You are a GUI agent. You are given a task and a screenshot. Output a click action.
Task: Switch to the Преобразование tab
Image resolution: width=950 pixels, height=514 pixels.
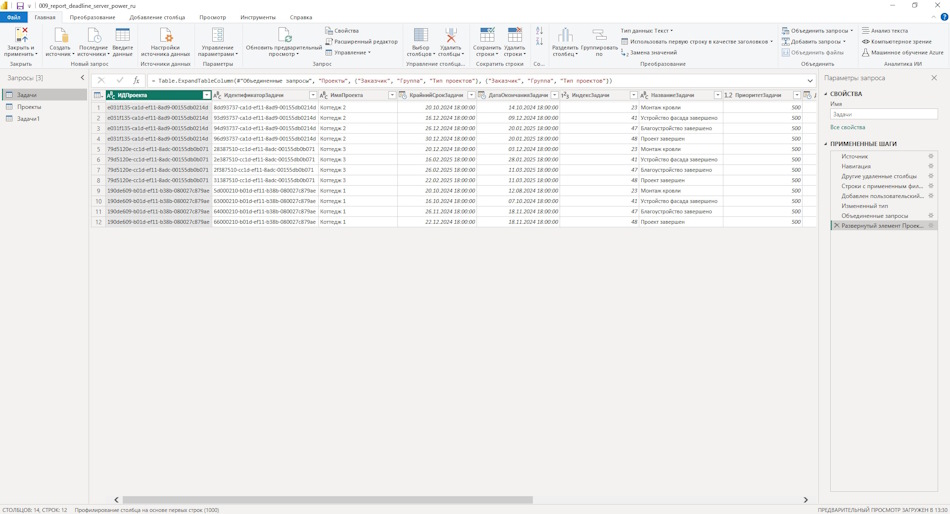(x=92, y=18)
